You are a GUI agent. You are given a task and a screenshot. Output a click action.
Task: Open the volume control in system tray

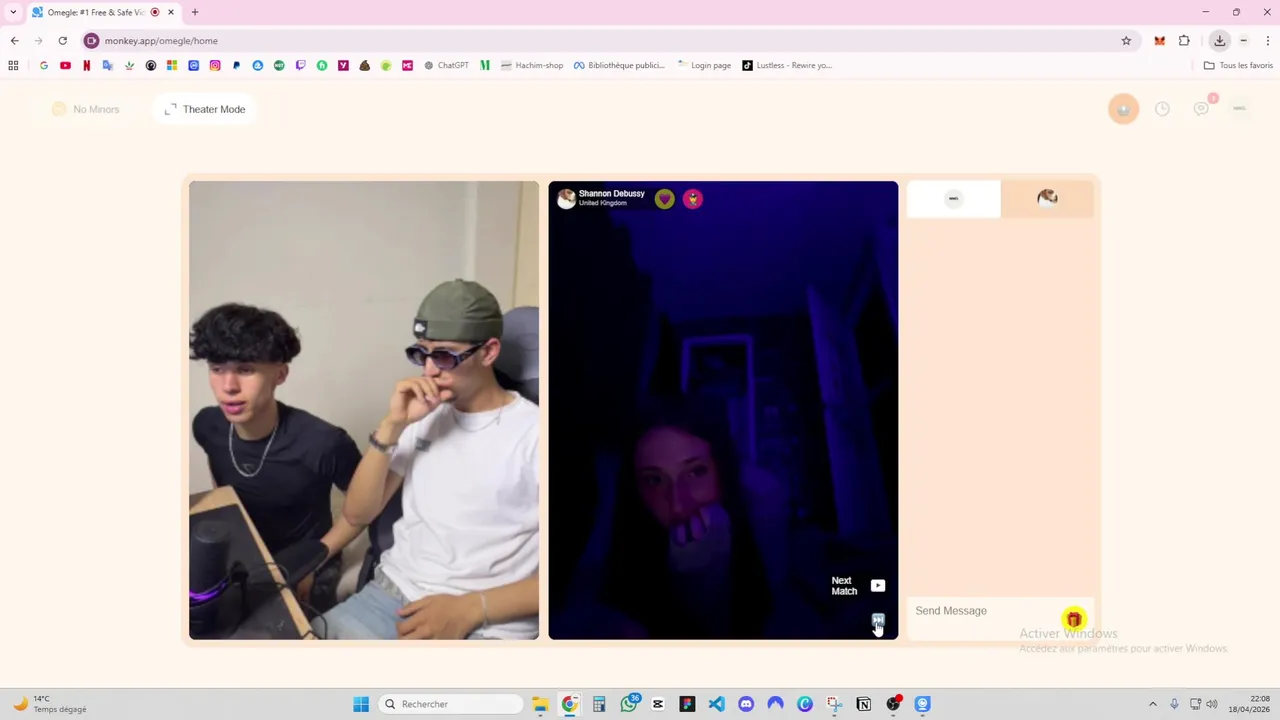1212,704
